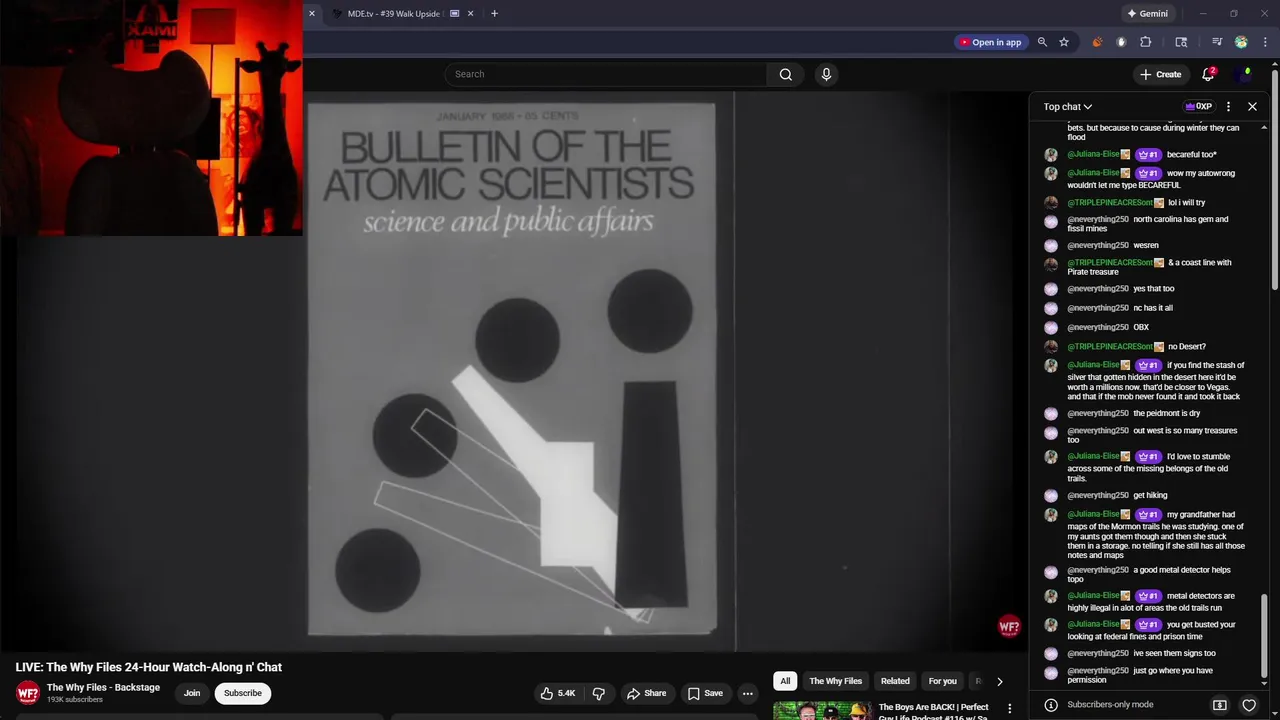The image size is (1280, 720).
Task: Open a new browser tab
Action: (x=494, y=14)
